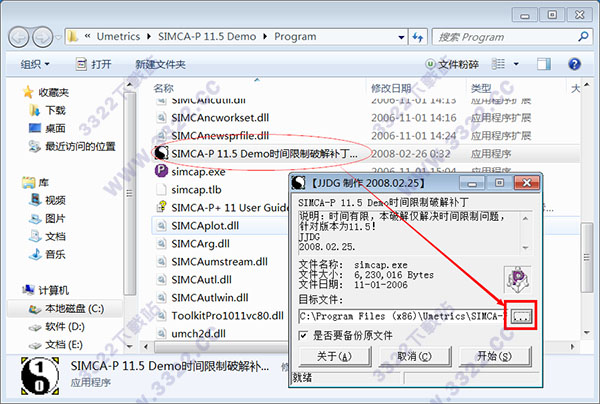Click 打开 in the toolbar

(x=94, y=64)
